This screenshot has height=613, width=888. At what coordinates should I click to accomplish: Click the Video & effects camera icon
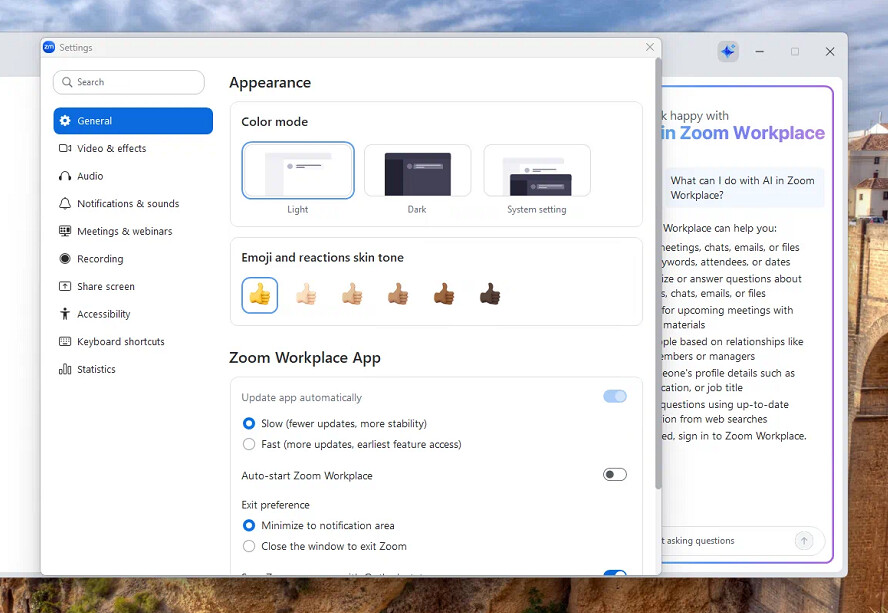point(65,148)
